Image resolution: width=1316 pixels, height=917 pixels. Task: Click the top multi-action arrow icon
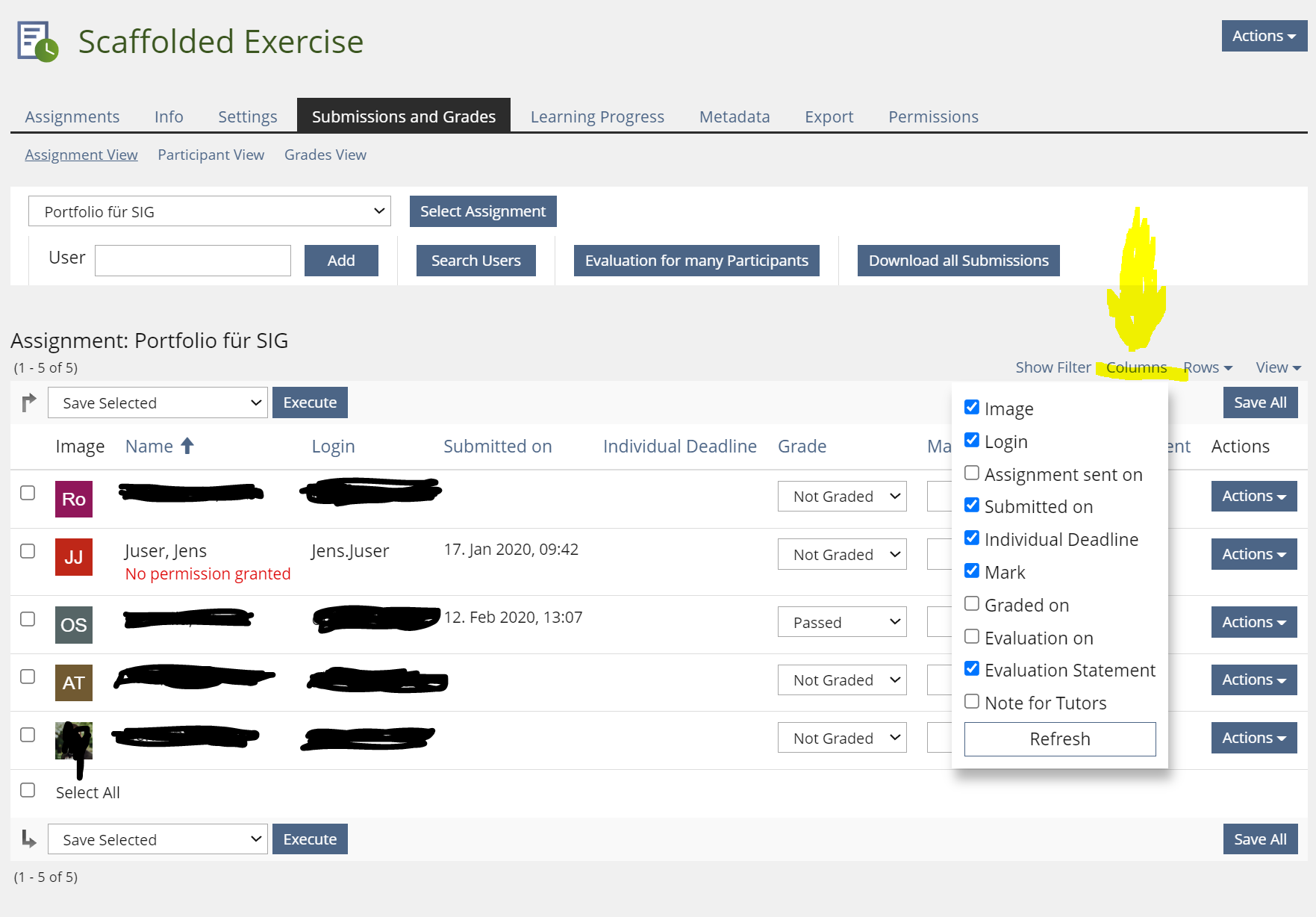click(x=29, y=402)
